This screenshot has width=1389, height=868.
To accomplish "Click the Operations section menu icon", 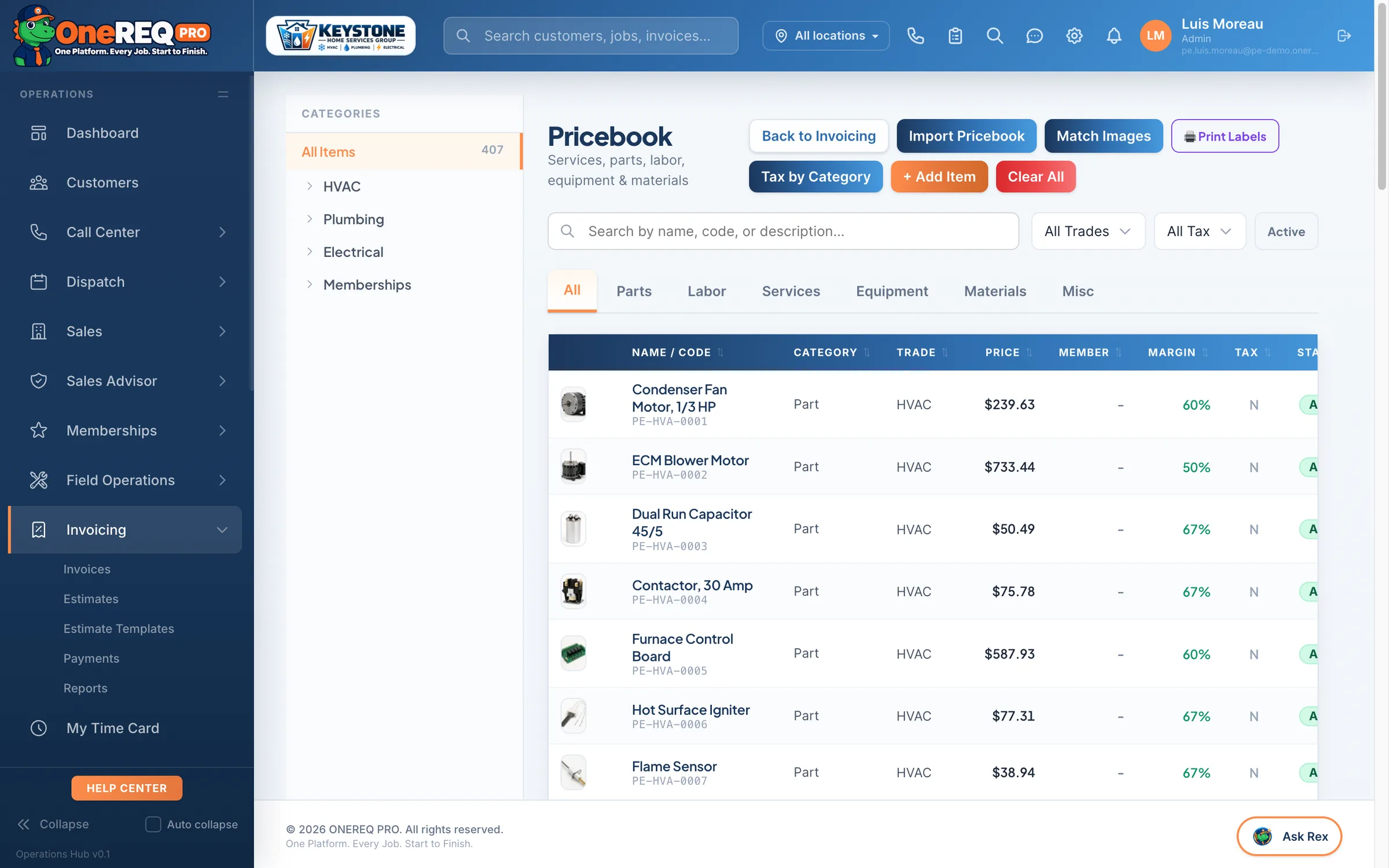I will tap(223, 94).
